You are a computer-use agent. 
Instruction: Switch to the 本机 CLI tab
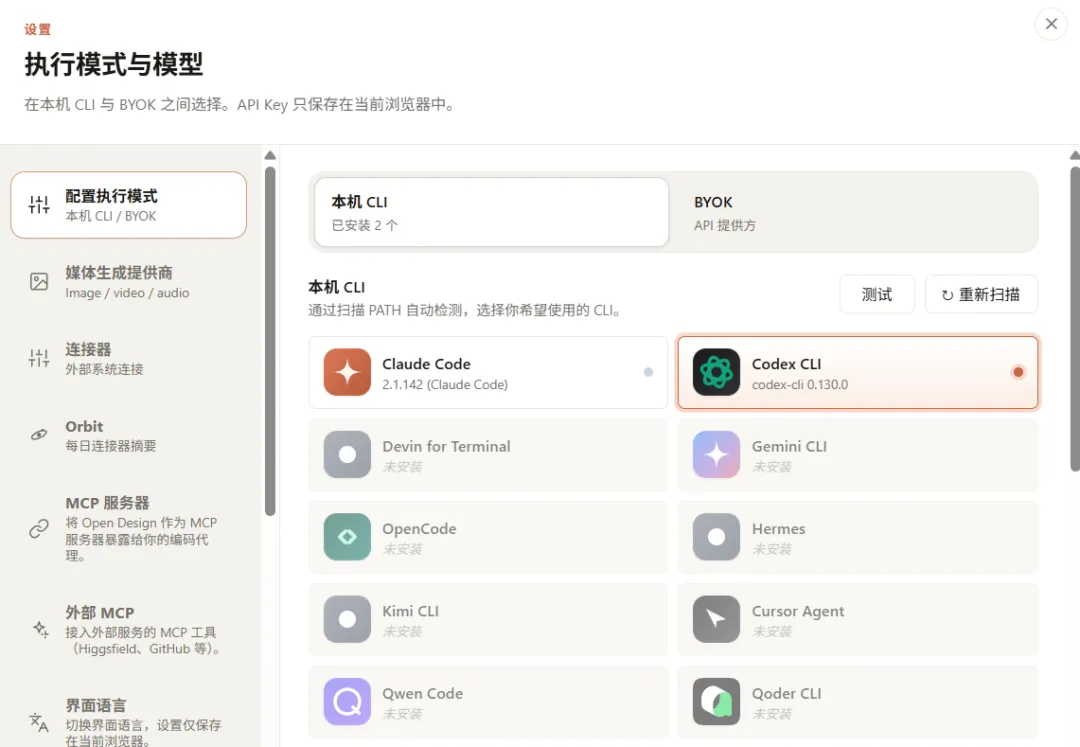(x=491, y=212)
